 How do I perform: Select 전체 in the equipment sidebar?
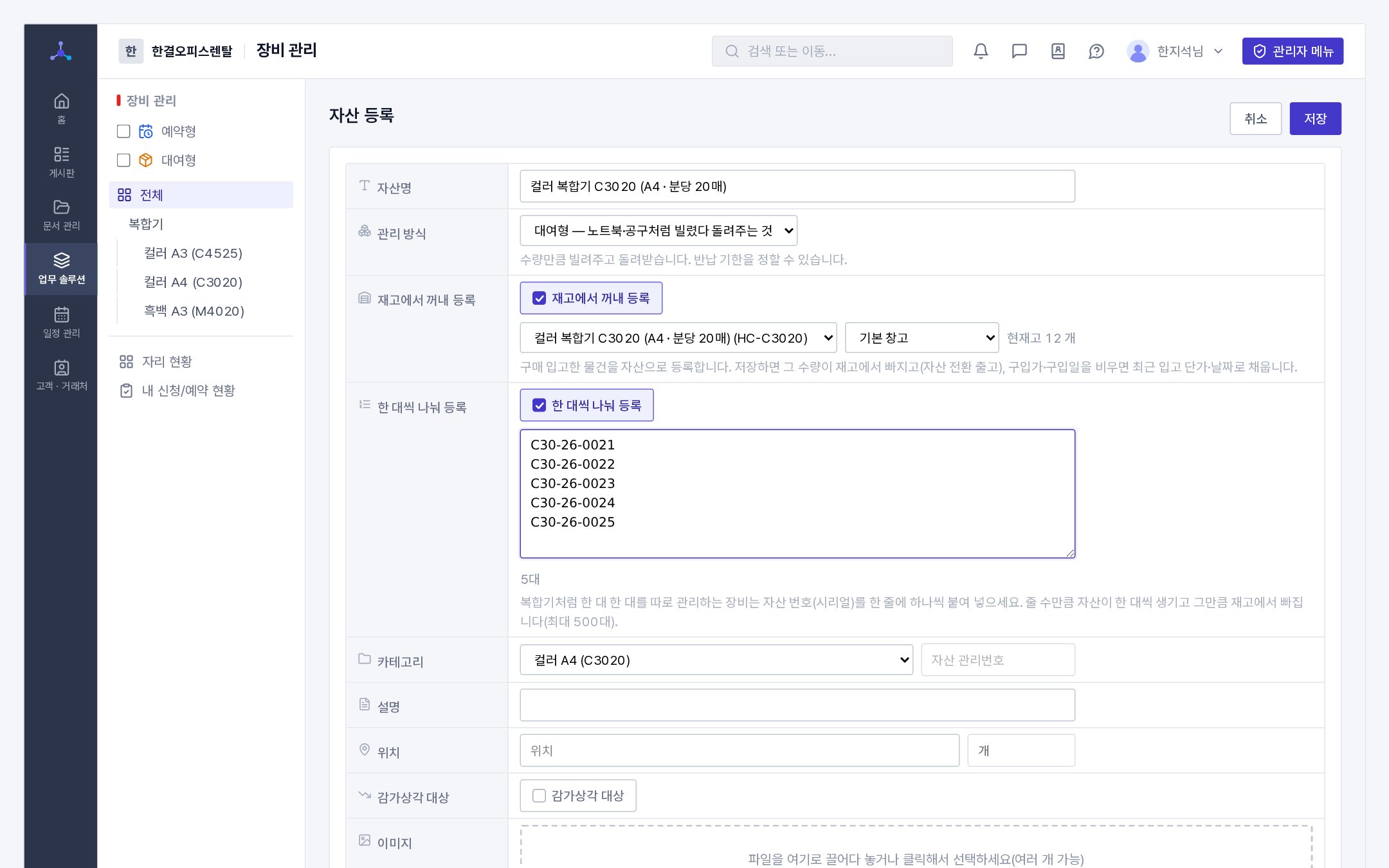(x=201, y=195)
